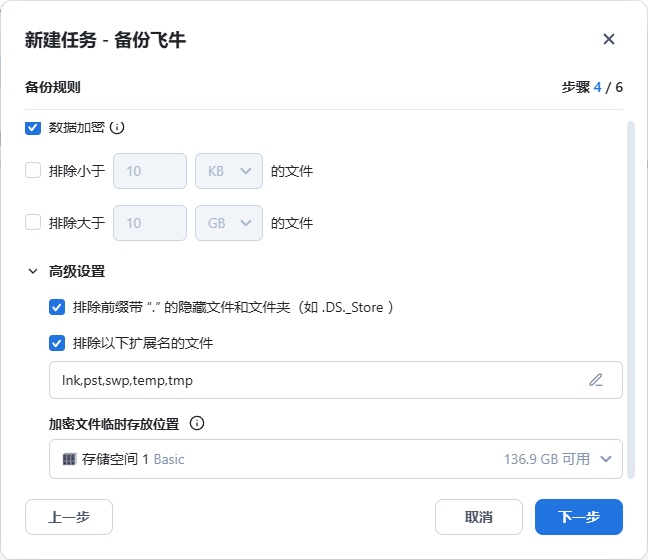
Task: Click the info icon next to 加密文件临时存放位置
Action: coord(197,423)
